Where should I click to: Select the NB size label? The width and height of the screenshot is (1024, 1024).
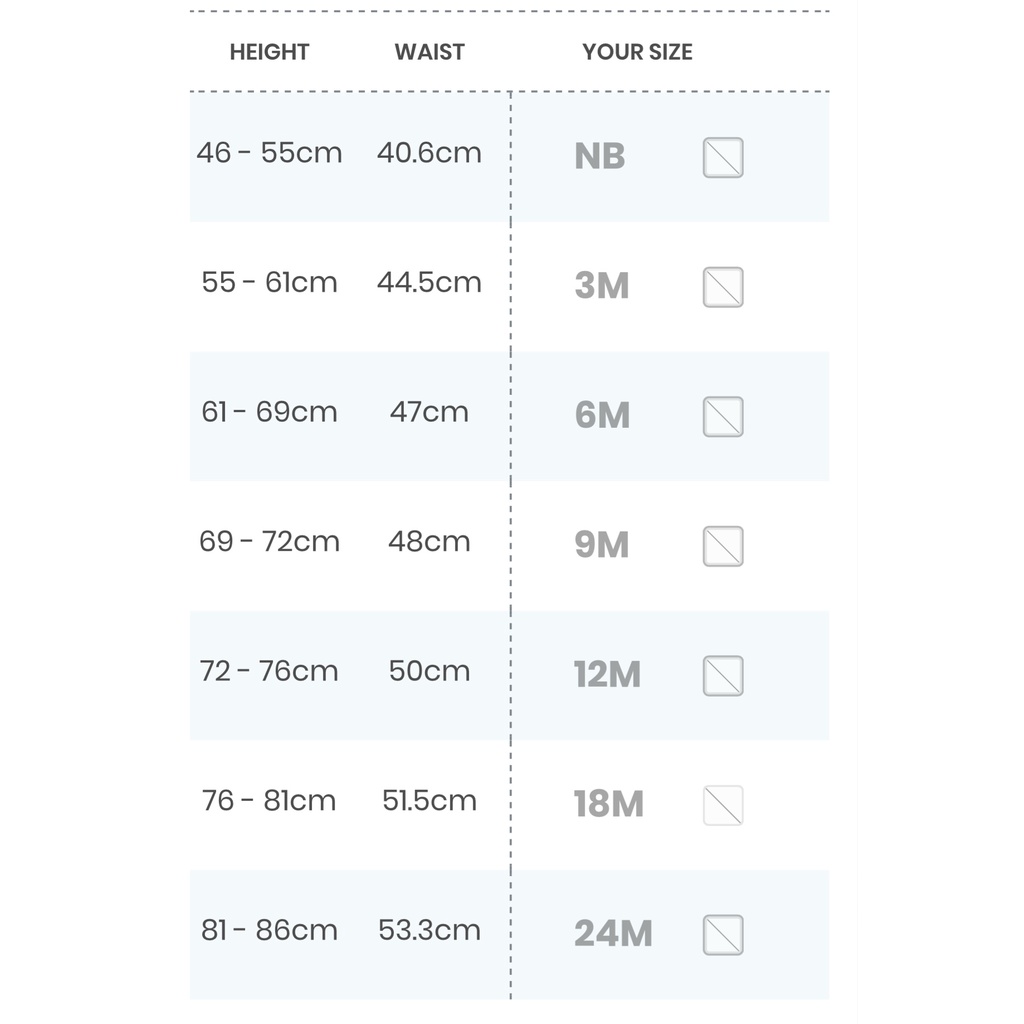600,157
